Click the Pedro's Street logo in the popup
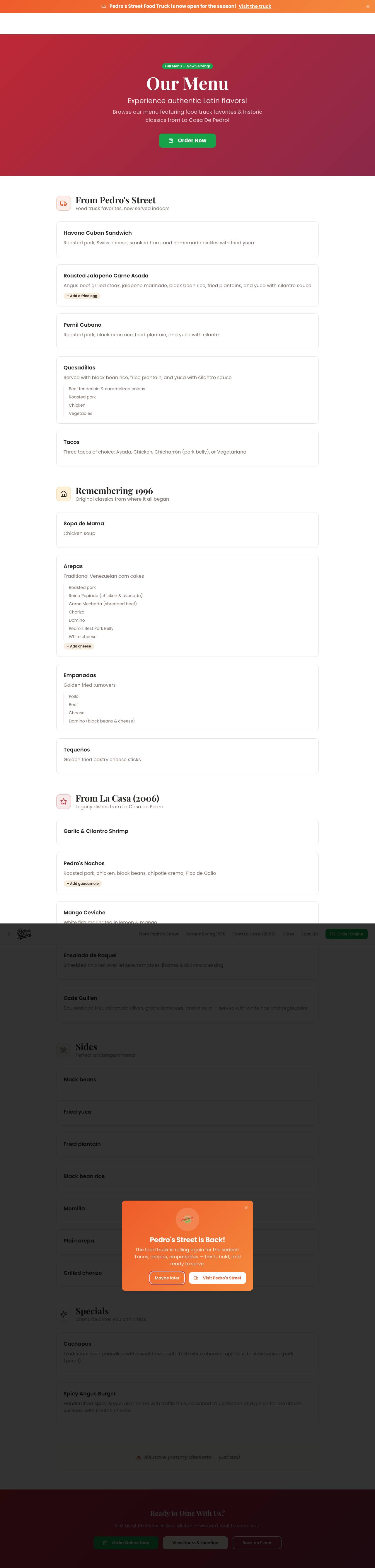 (187, 1219)
